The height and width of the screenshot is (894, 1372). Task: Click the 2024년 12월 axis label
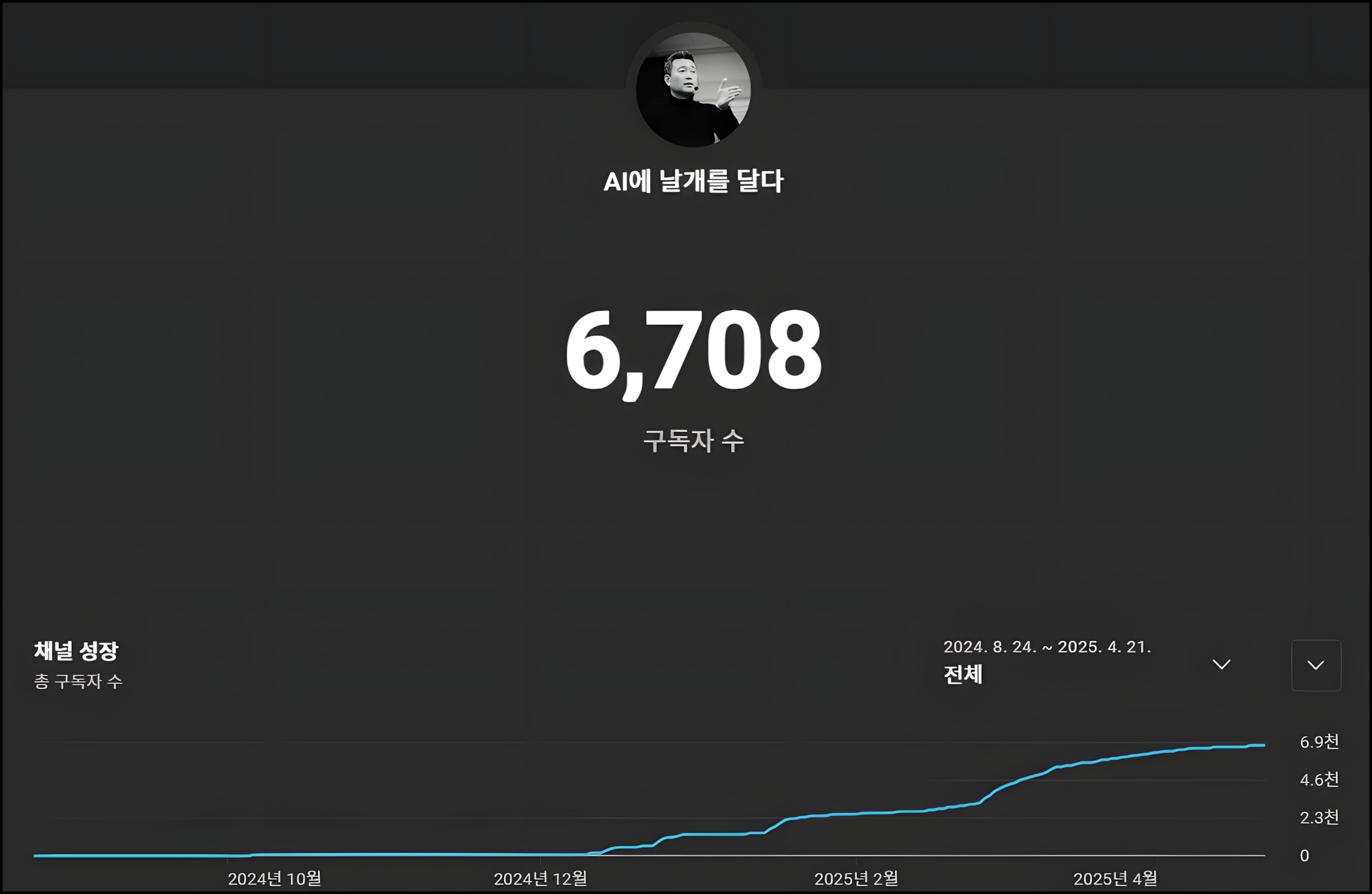[540, 878]
